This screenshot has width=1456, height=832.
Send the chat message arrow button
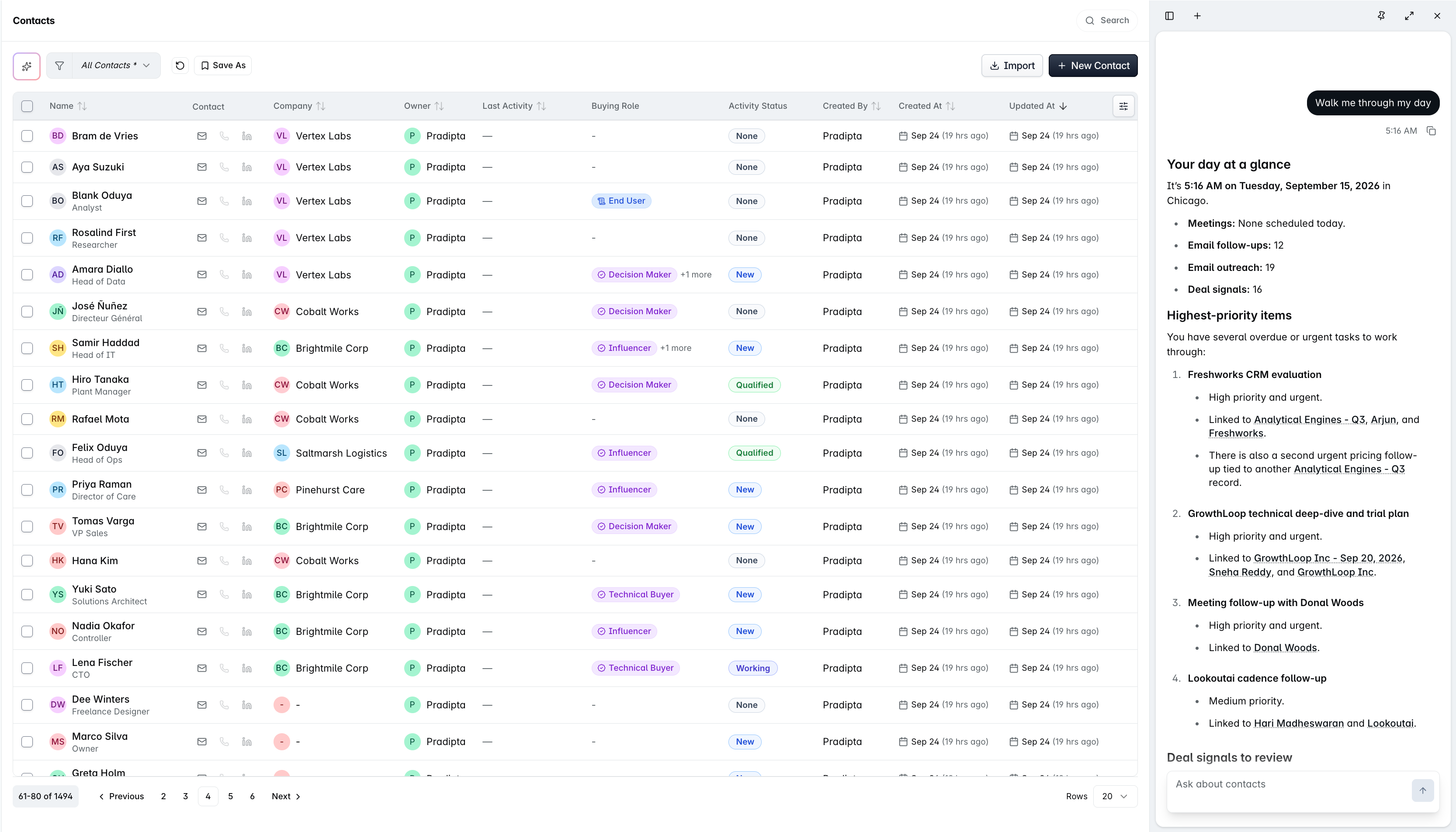1422,790
